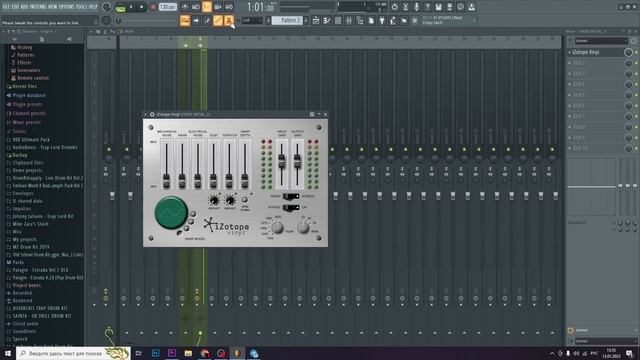Open the Mixer window from toolbar
Screen dimensions: 640x360
point(349,20)
